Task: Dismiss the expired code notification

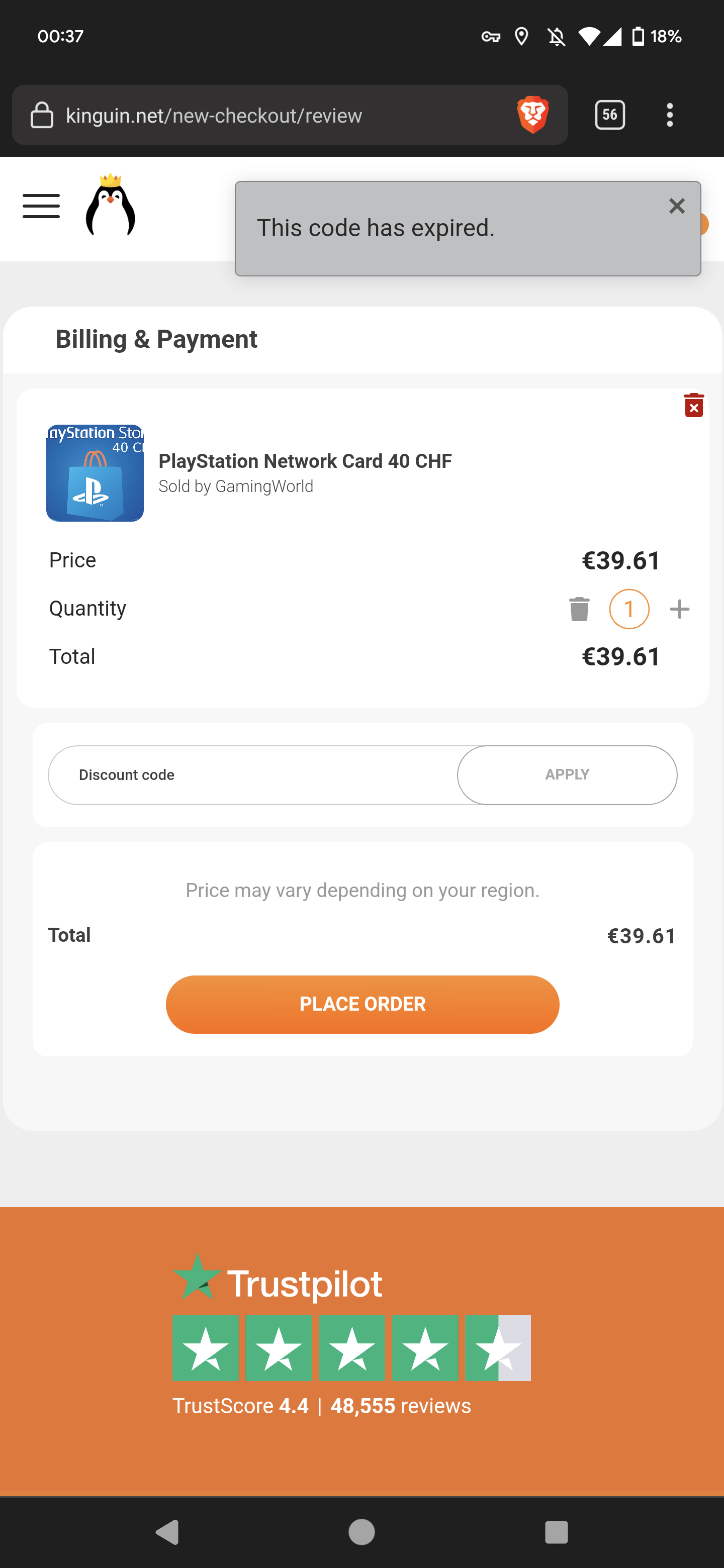Action: point(677,207)
